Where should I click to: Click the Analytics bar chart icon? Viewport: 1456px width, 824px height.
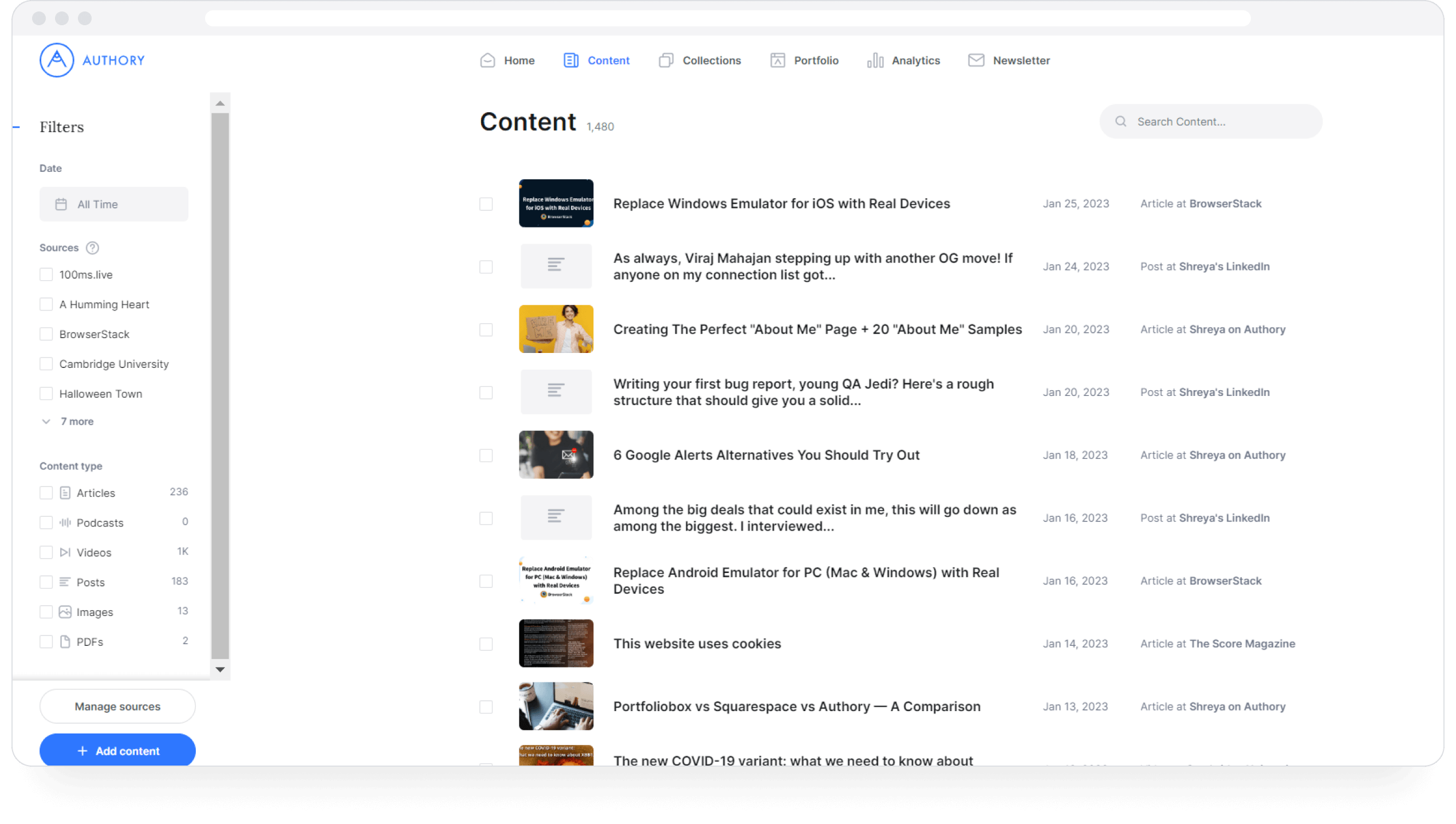click(875, 60)
